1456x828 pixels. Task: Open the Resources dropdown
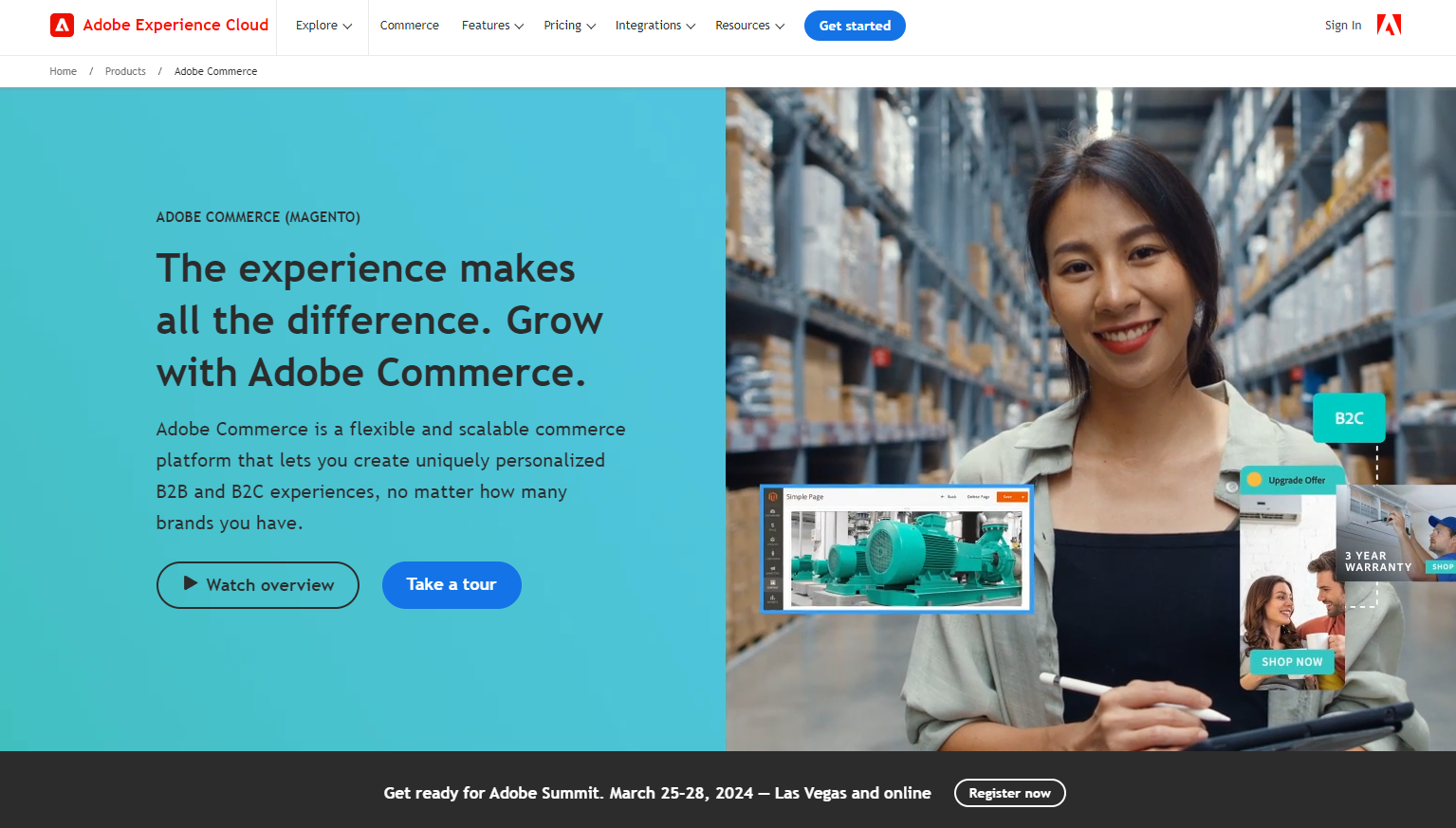coord(749,26)
